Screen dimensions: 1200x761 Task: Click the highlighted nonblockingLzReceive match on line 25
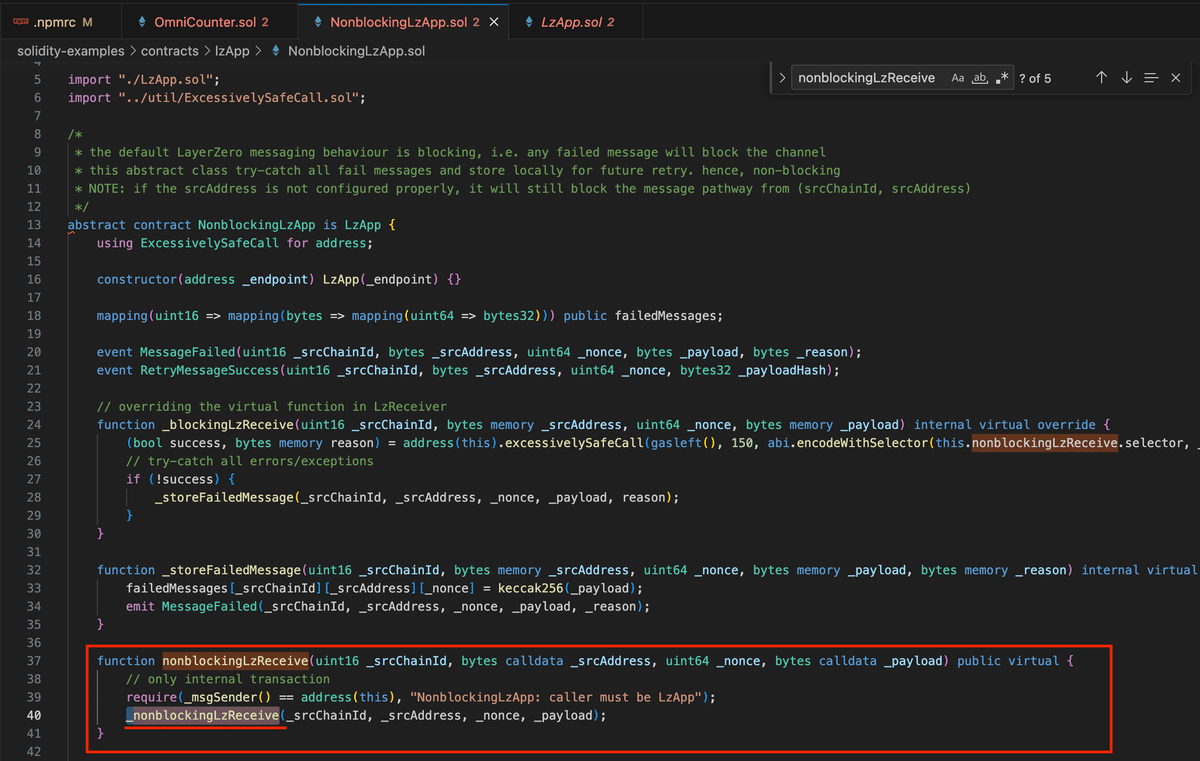pos(1044,443)
